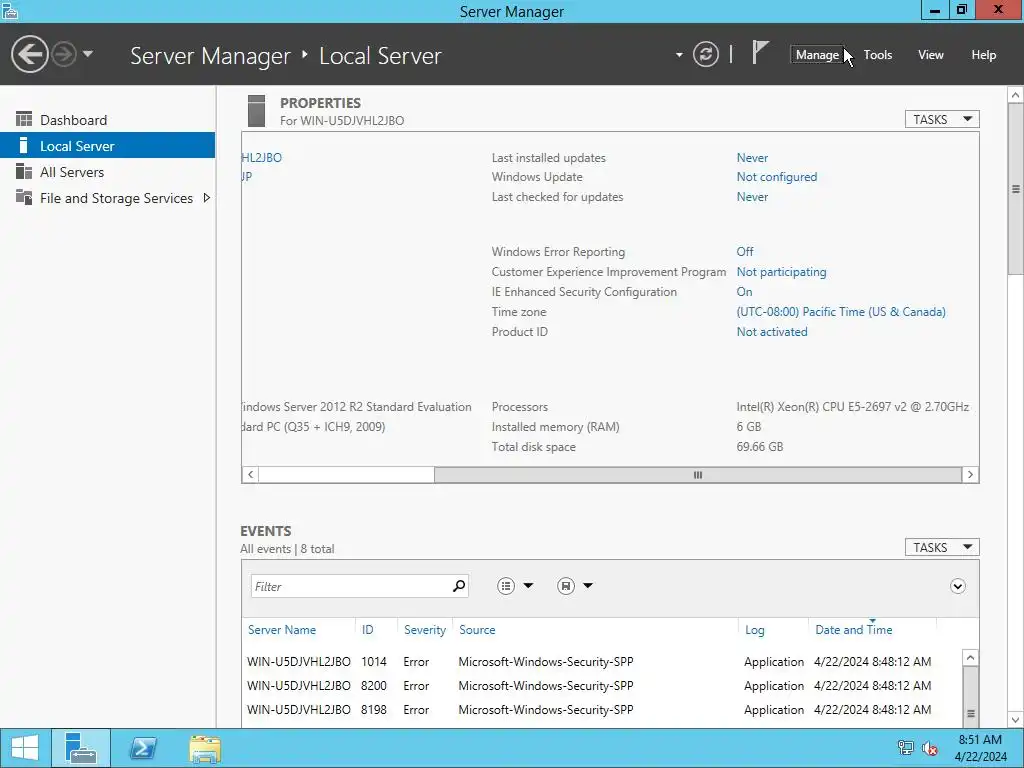The height and width of the screenshot is (768, 1024).
Task: Go back with the navigation back arrow
Action: [x=29, y=54]
